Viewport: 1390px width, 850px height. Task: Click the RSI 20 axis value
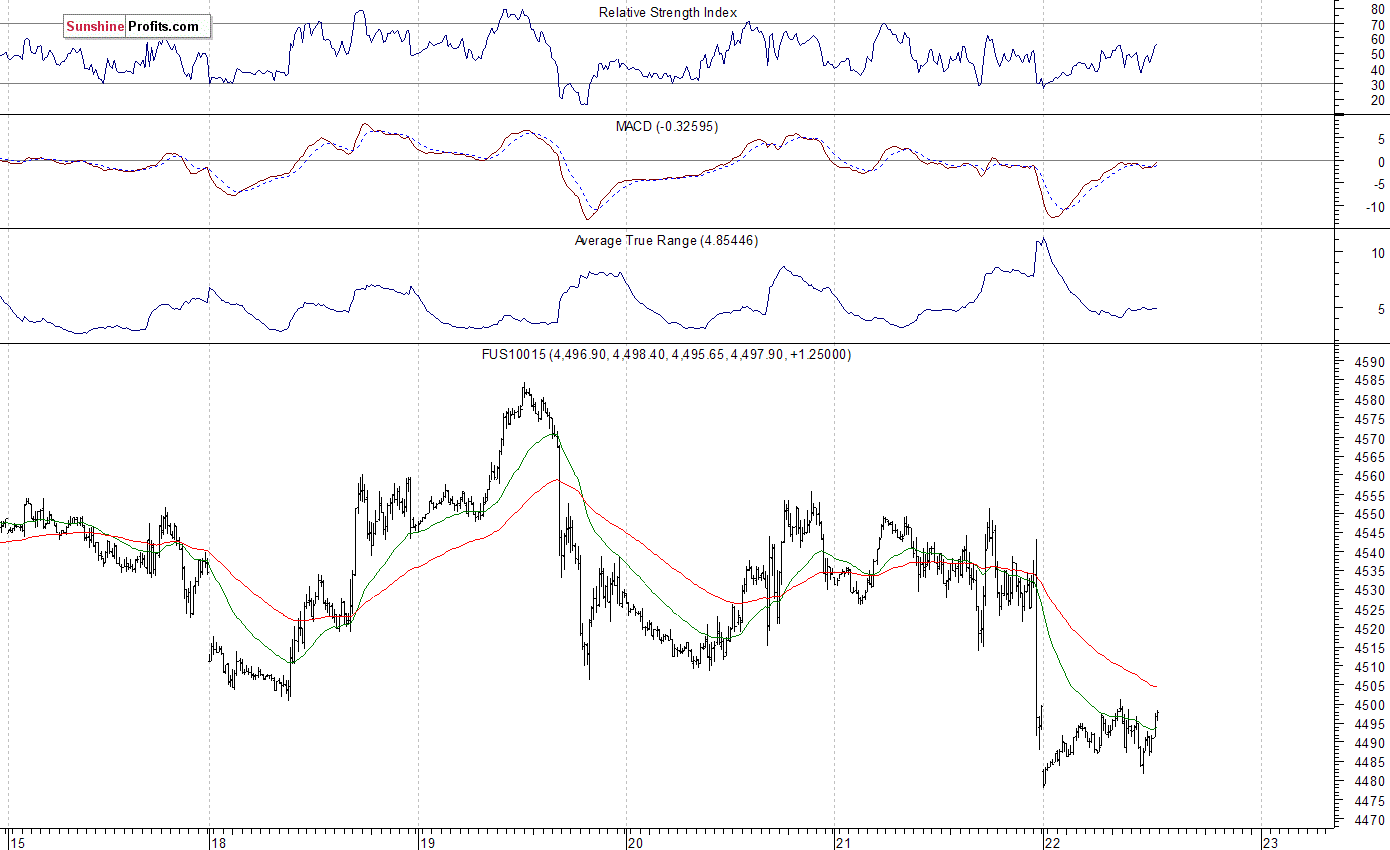[1377, 101]
